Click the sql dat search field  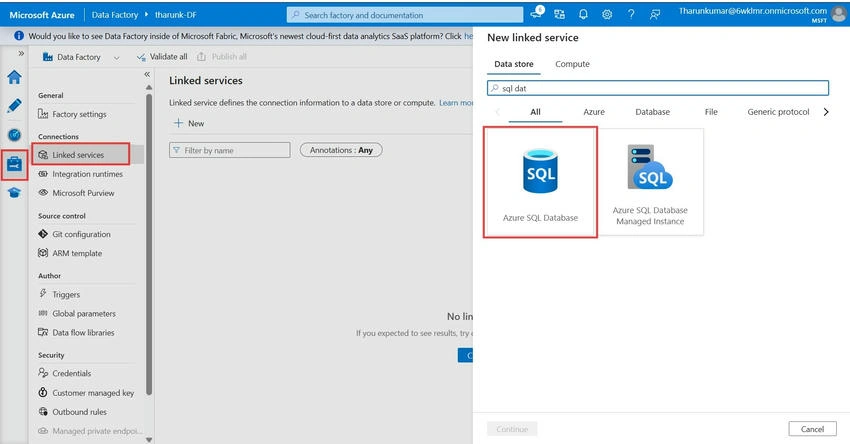[x=658, y=88]
